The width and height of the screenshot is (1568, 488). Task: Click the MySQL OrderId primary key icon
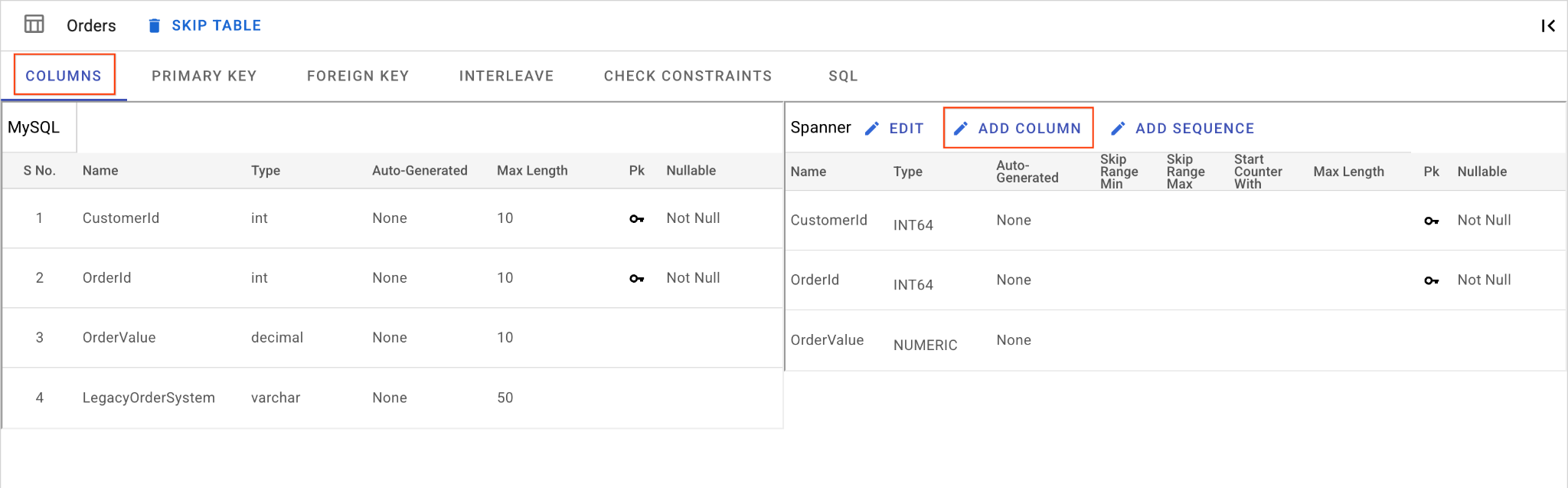[636, 279]
